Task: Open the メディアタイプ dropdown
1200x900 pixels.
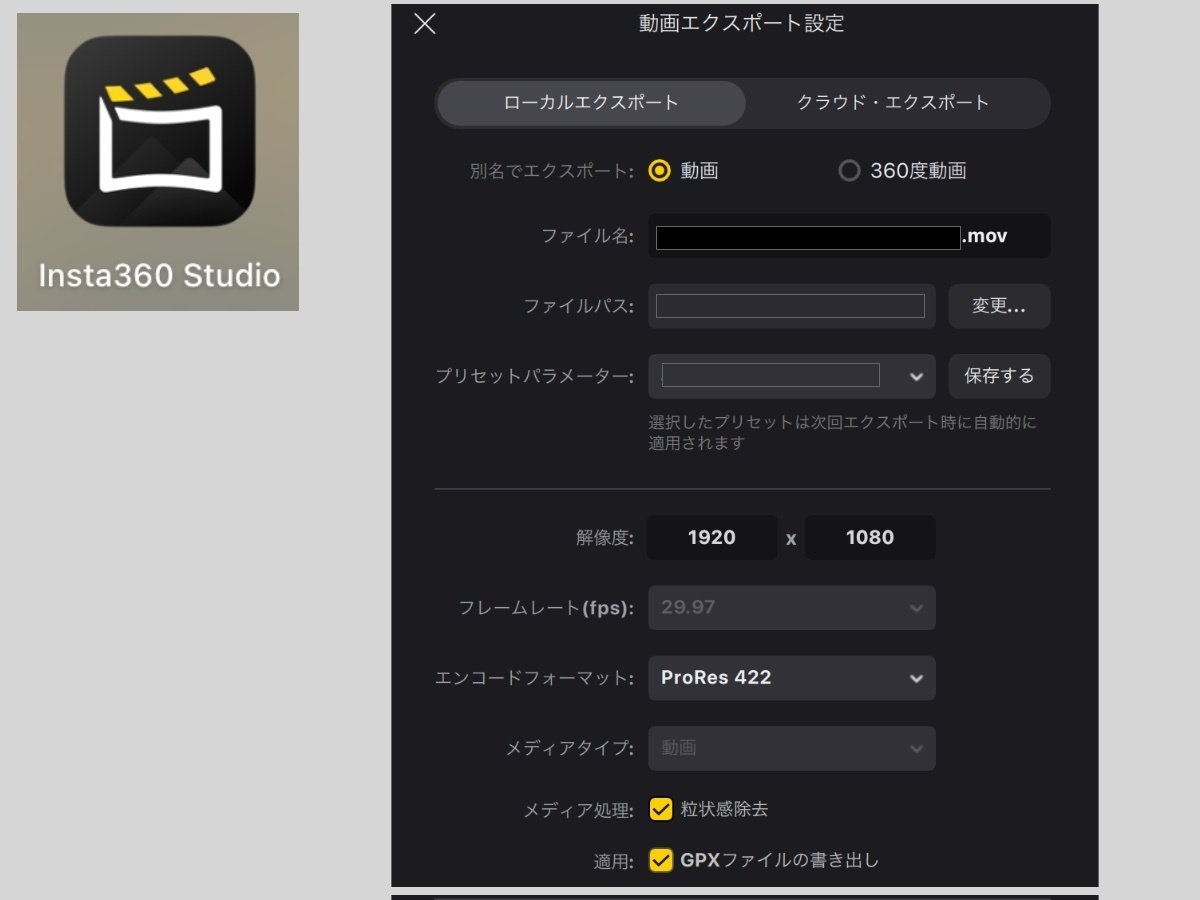Action: (x=791, y=747)
